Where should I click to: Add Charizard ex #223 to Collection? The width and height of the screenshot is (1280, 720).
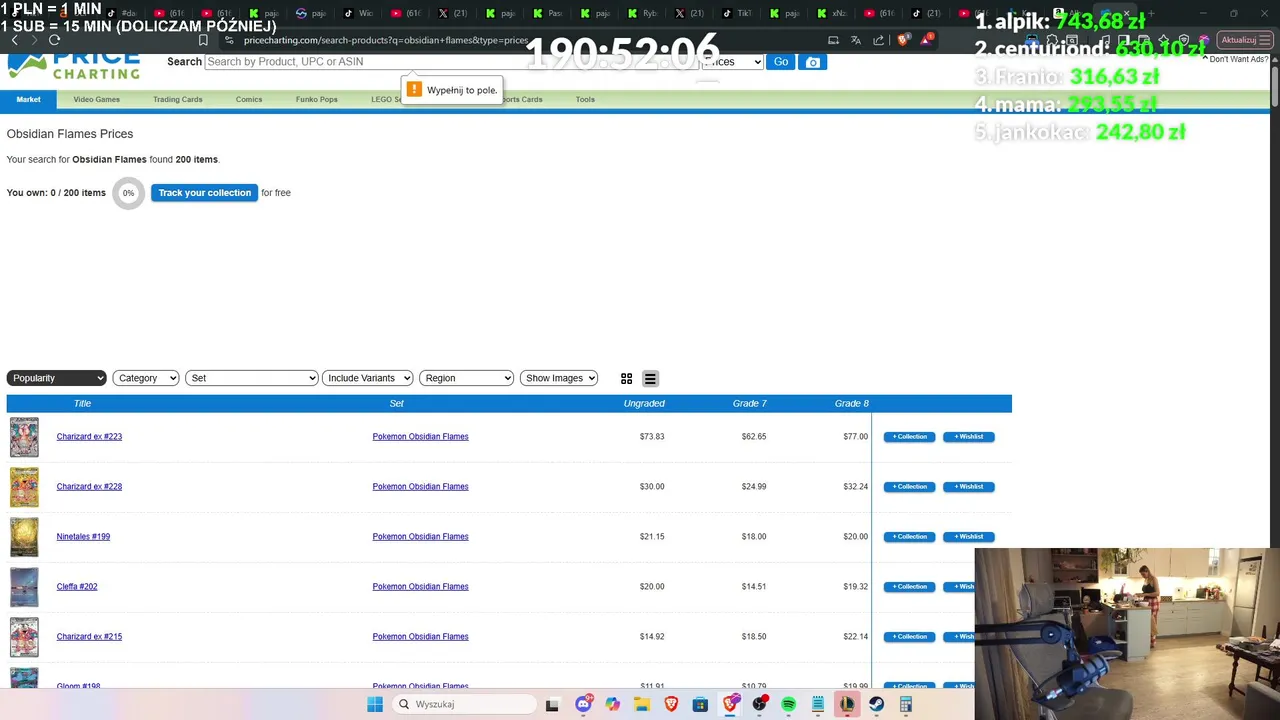(x=909, y=437)
